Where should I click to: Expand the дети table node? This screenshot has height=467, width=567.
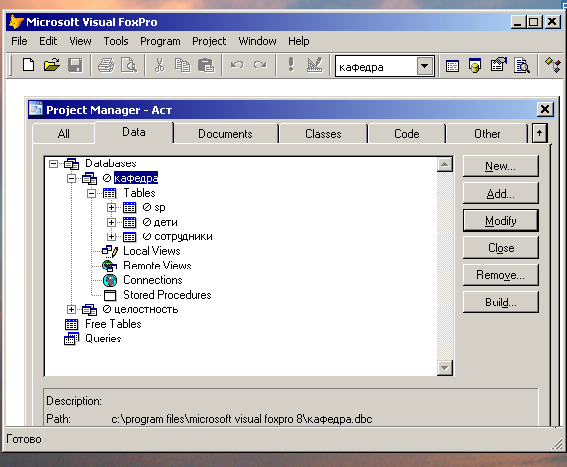[x=111, y=222]
